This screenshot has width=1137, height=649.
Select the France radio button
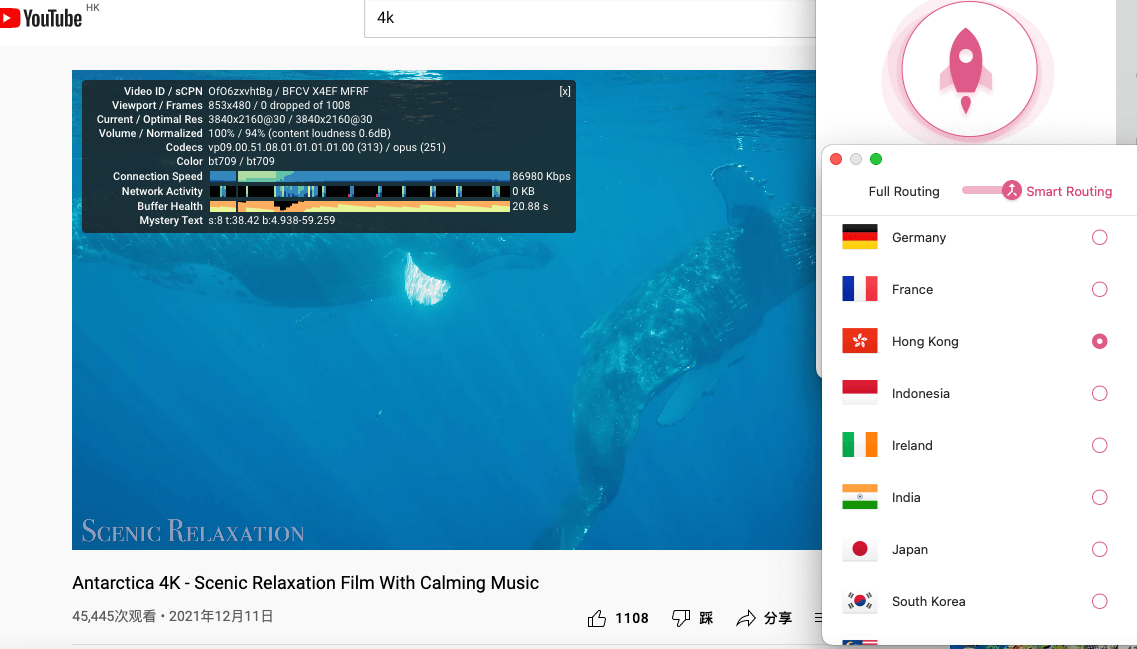click(x=1099, y=290)
